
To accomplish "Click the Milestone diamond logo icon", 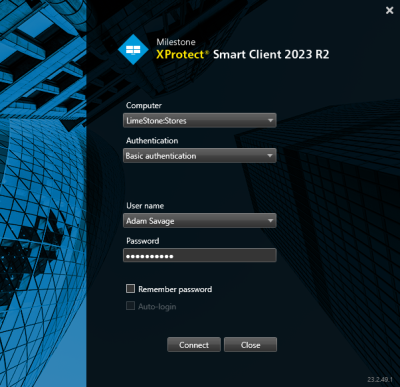I will coord(133,49).
